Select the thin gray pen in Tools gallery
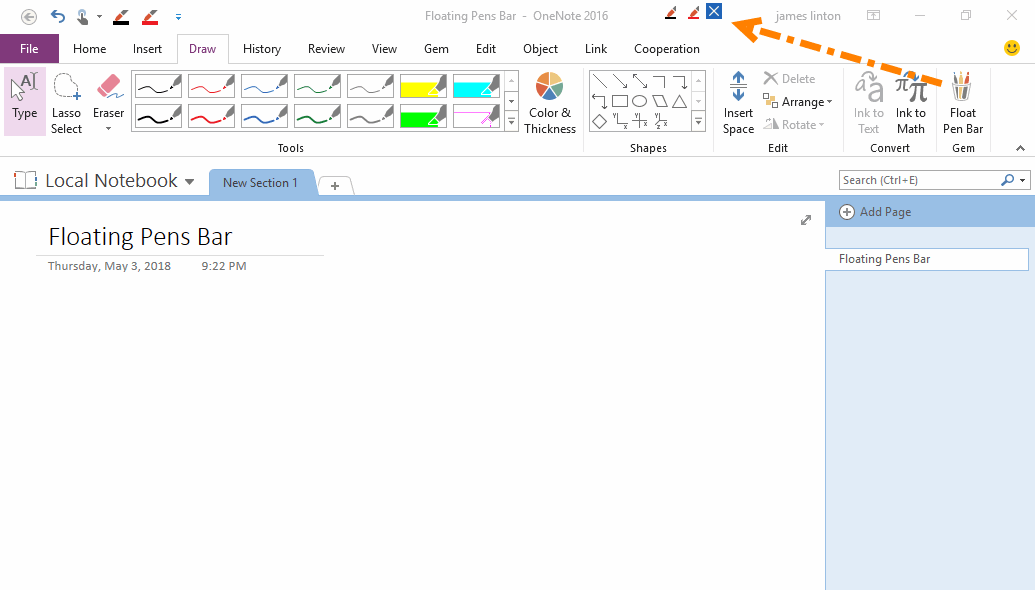 [x=370, y=86]
